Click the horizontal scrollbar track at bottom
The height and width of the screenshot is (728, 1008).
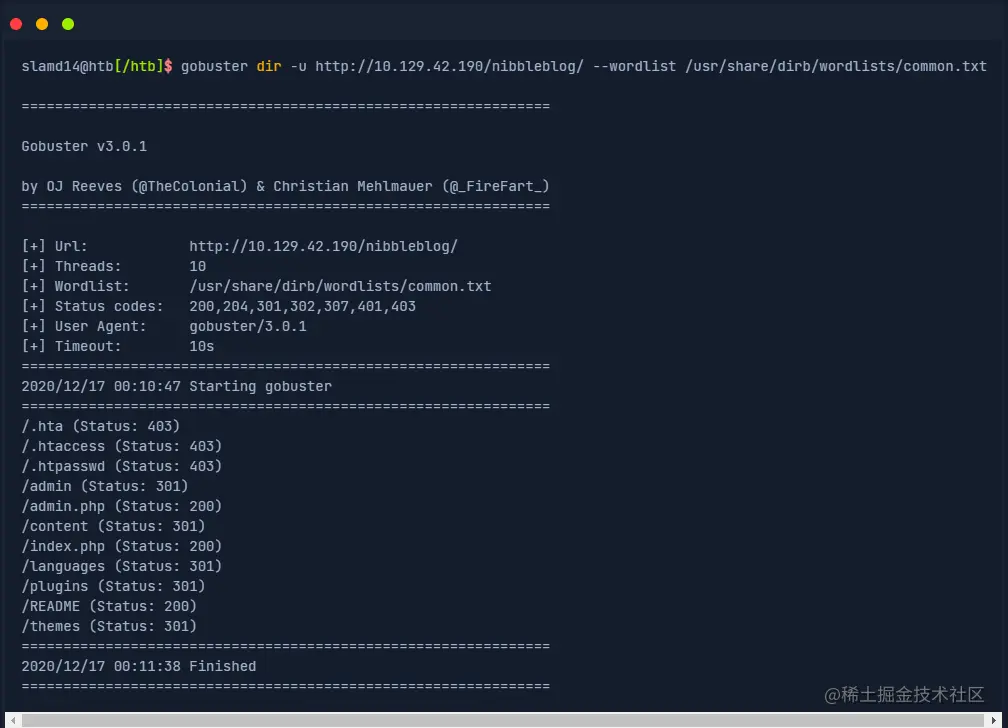503,720
